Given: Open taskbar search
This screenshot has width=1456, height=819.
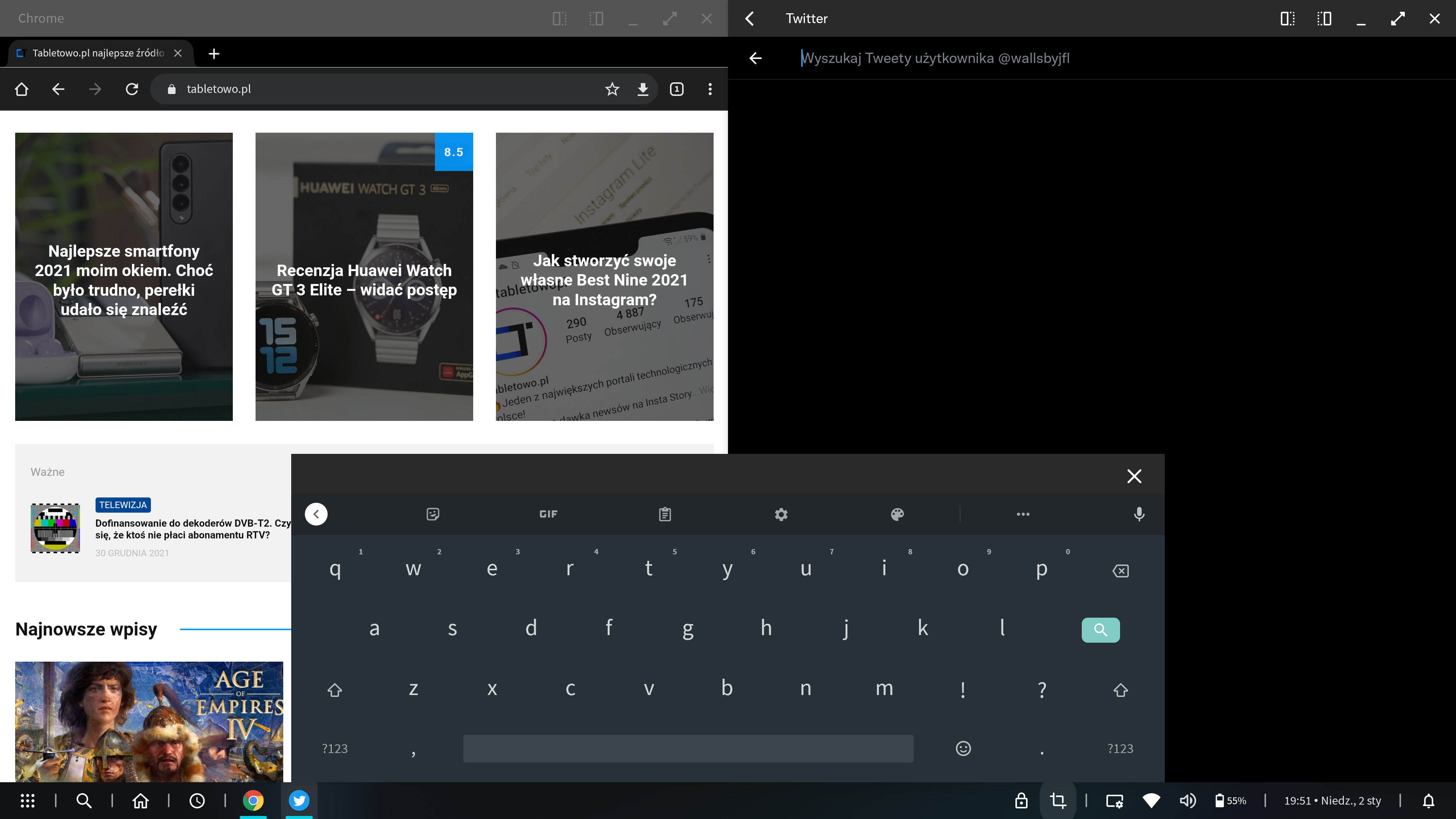Looking at the screenshot, I should tap(84, 800).
